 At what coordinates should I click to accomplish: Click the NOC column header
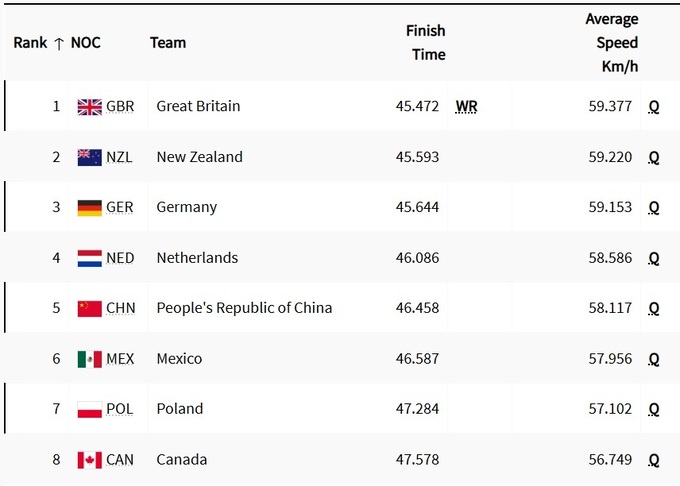86,43
